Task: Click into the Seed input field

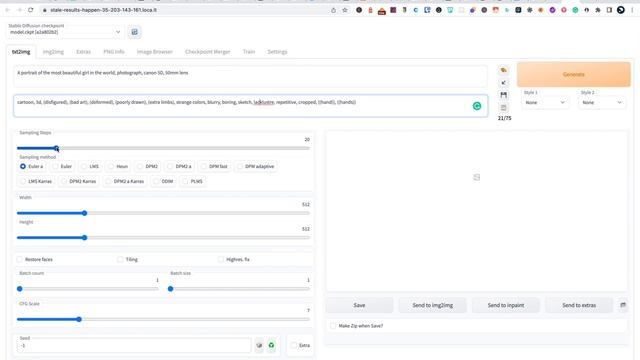Action: coord(134,346)
